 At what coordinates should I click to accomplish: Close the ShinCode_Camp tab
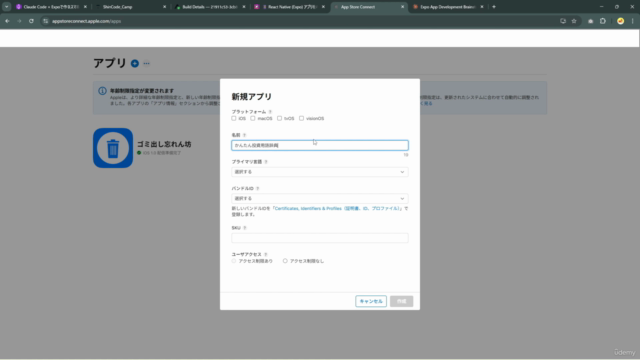click(x=164, y=7)
